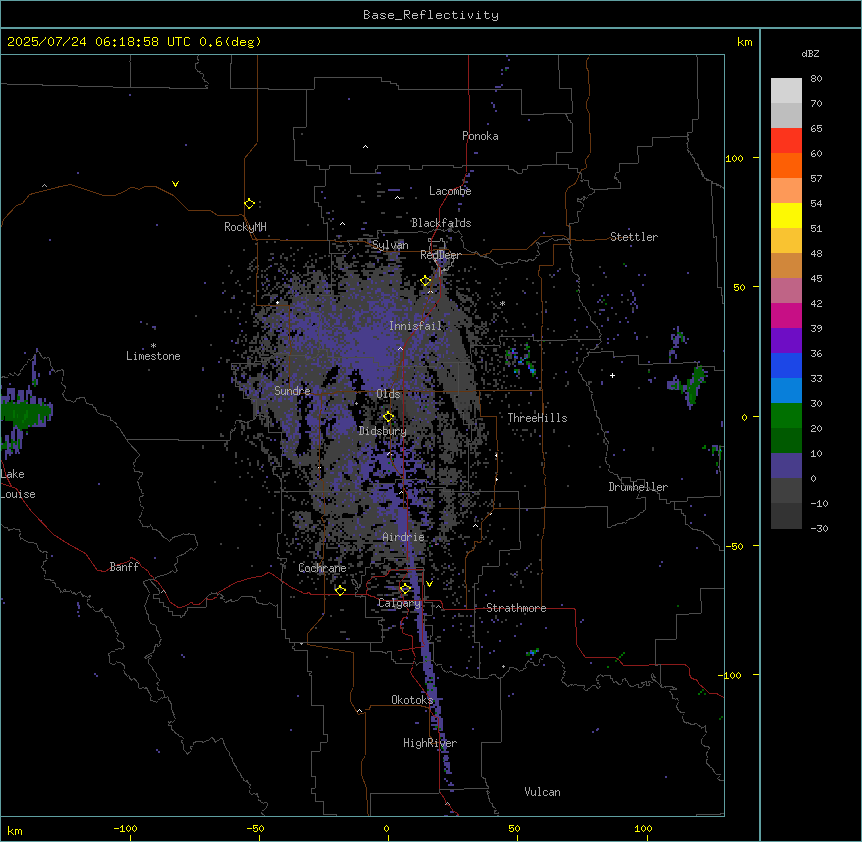Click the km unit label at top right

click(x=744, y=42)
